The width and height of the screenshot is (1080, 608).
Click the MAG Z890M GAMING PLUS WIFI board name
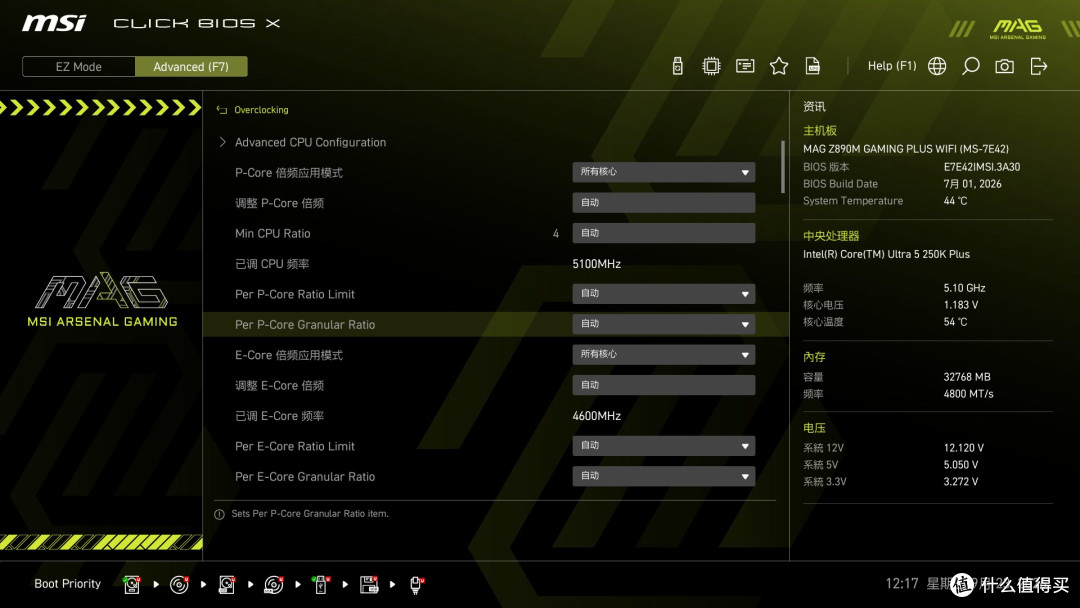click(x=906, y=149)
